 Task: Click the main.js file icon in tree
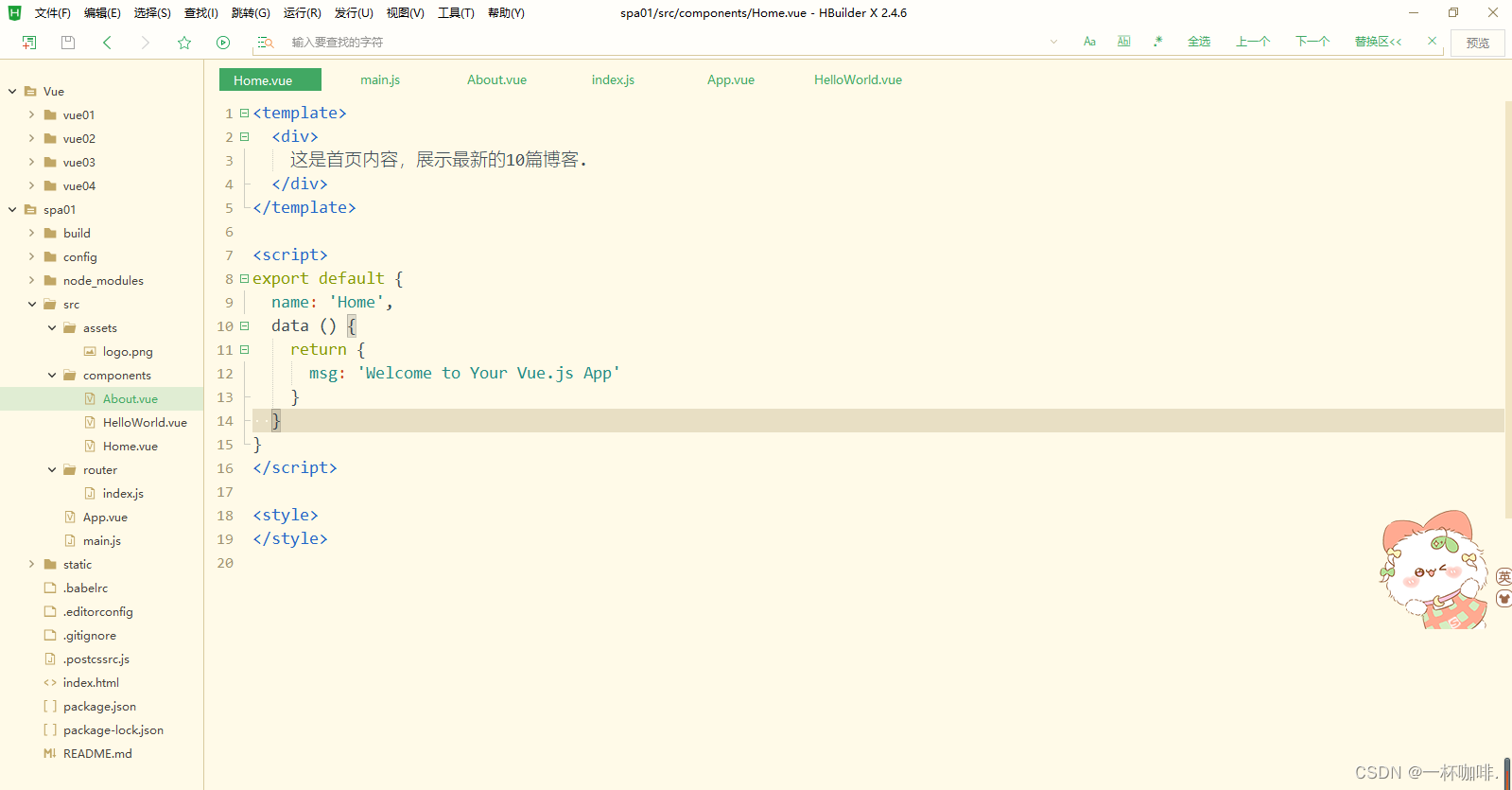point(70,541)
